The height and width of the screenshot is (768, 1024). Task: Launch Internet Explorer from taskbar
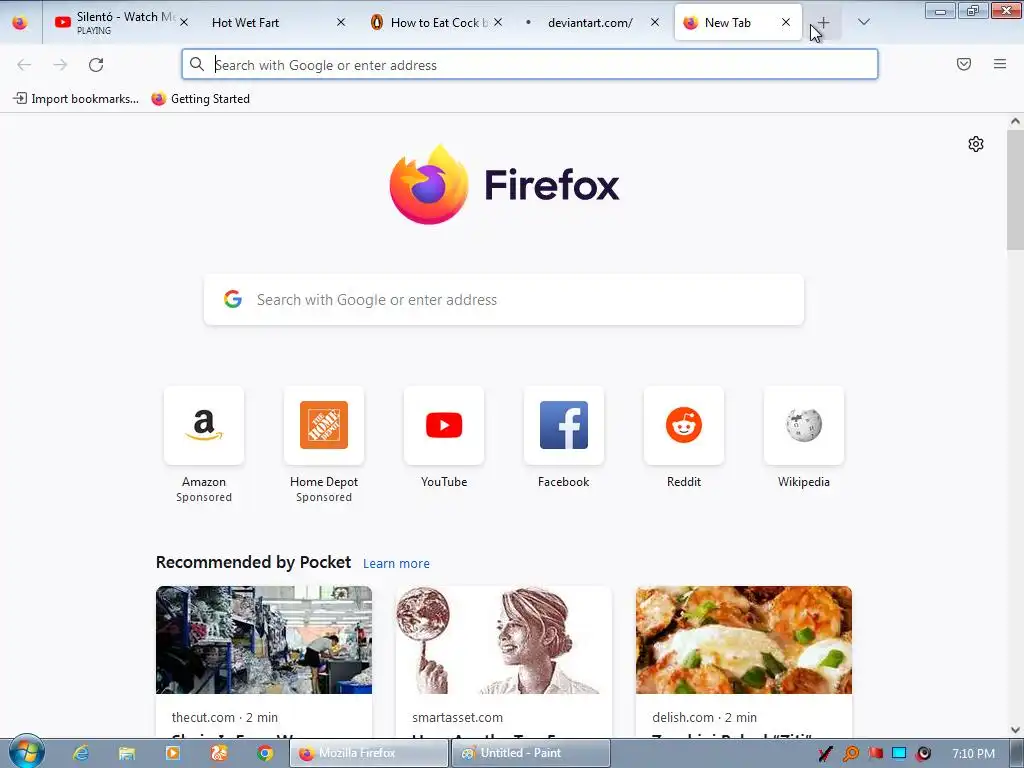[x=81, y=753]
